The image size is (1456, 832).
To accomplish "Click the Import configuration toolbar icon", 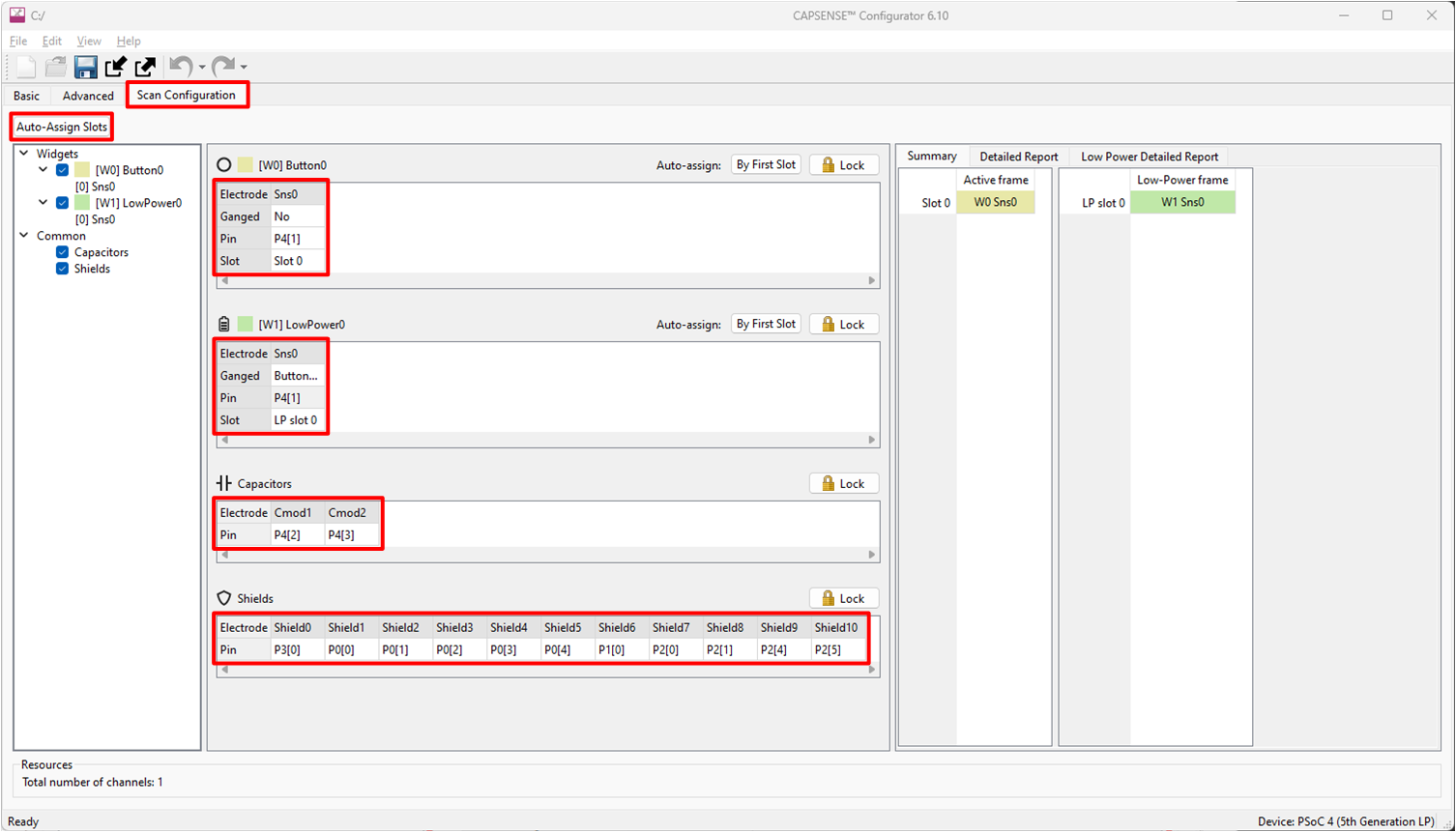I will (x=116, y=67).
